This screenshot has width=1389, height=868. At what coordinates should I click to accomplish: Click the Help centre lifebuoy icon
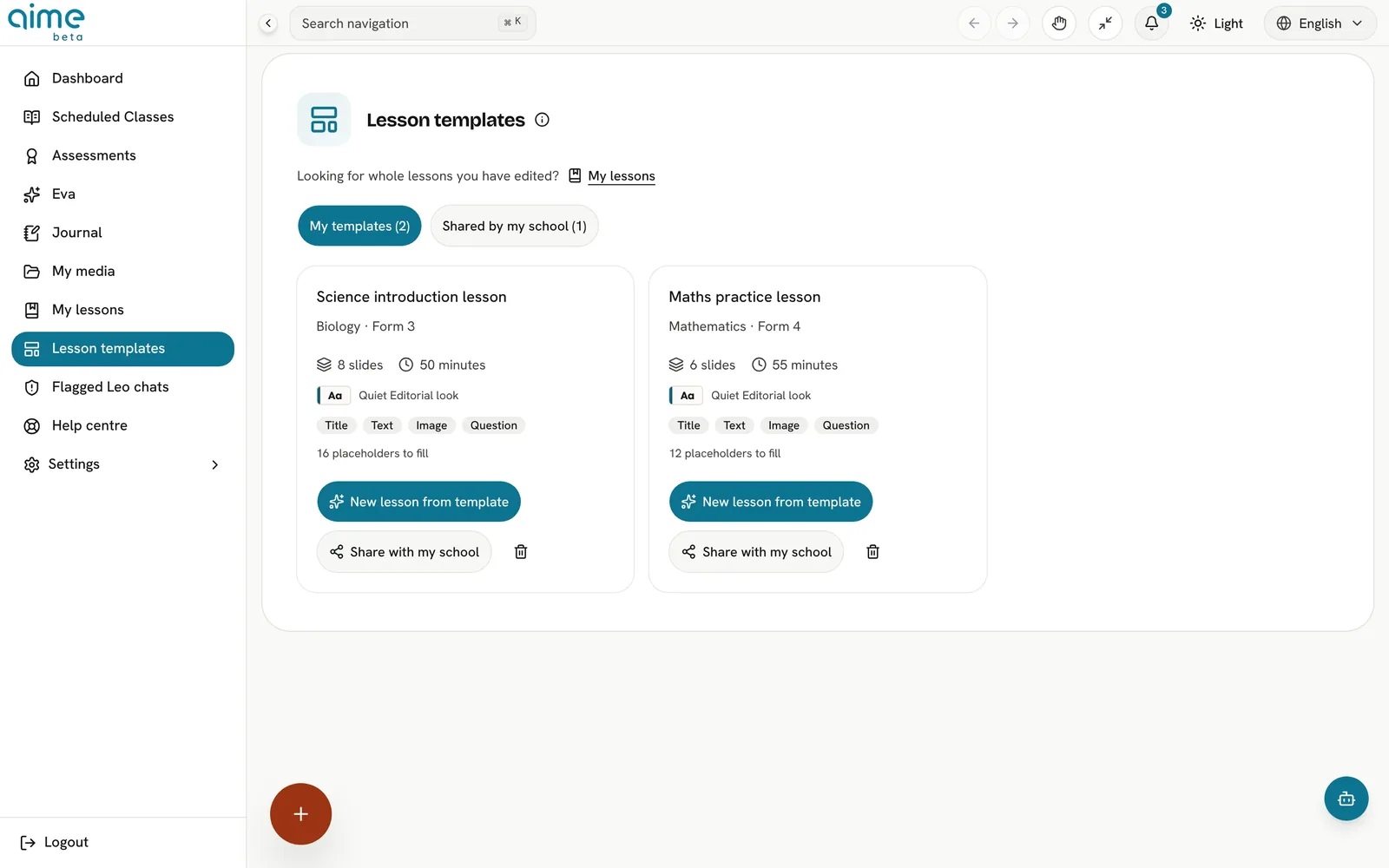coord(32,426)
